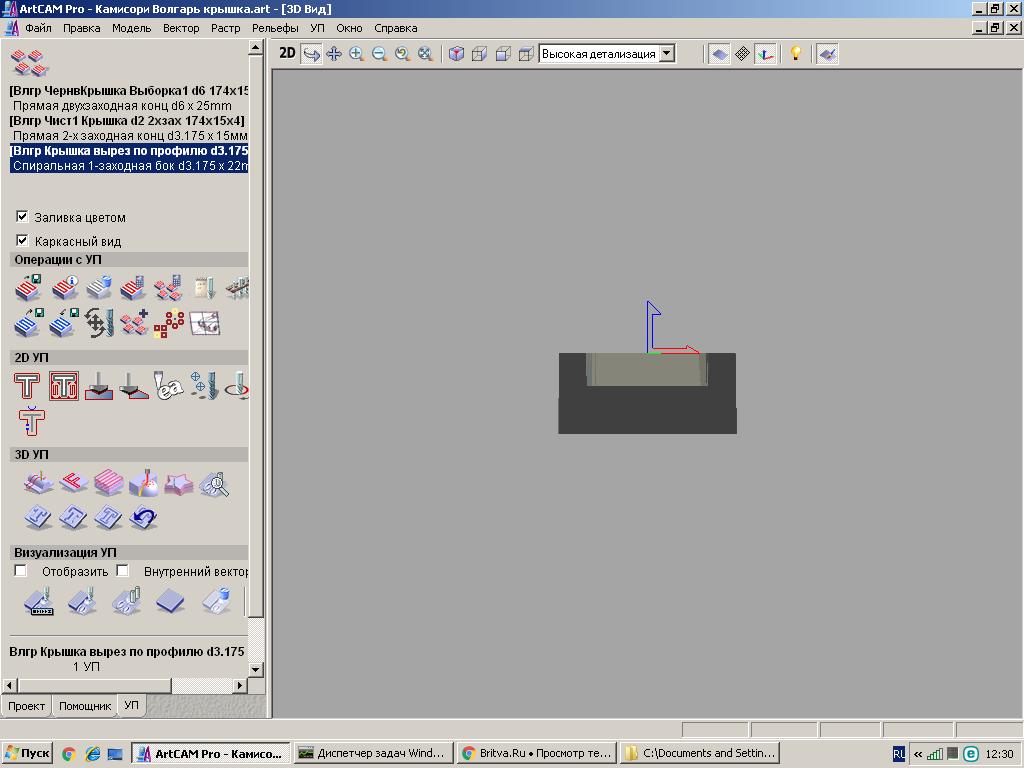The height and width of the screenshot is (768, 1024).
Task: Open the 'Рельефы' menu
Action: click(275, 28)
